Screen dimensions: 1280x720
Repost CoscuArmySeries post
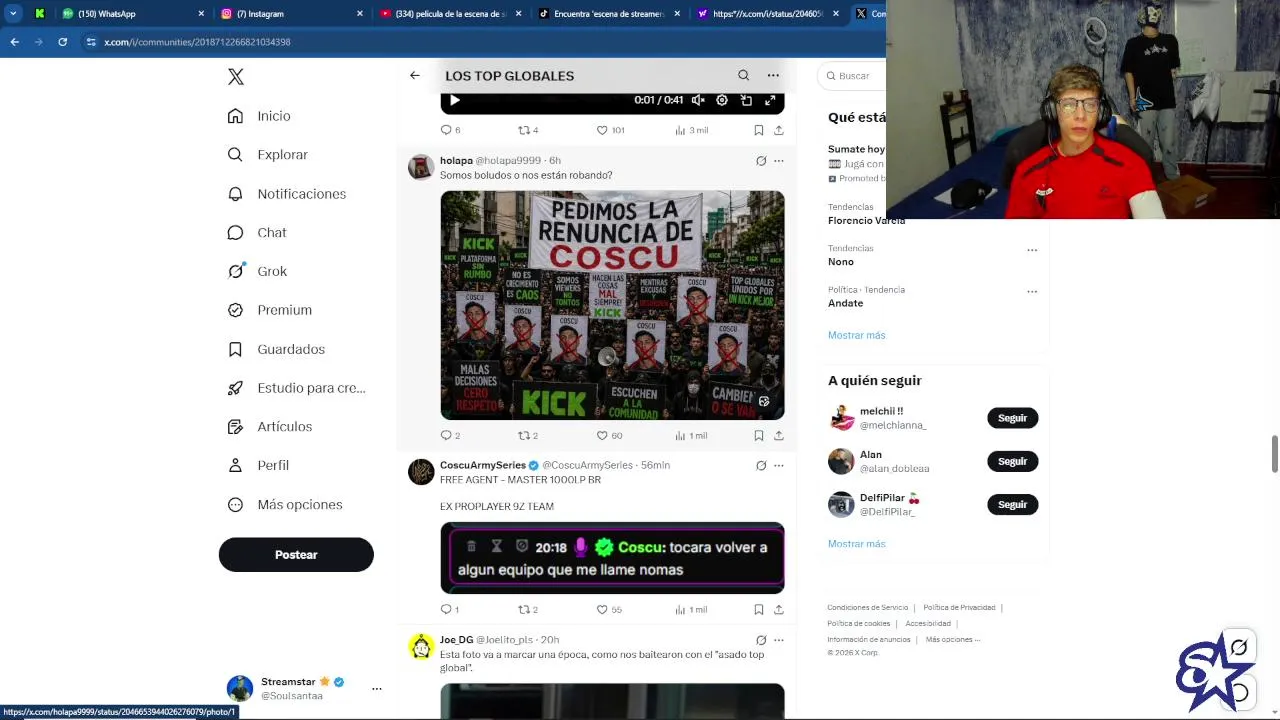528,609
